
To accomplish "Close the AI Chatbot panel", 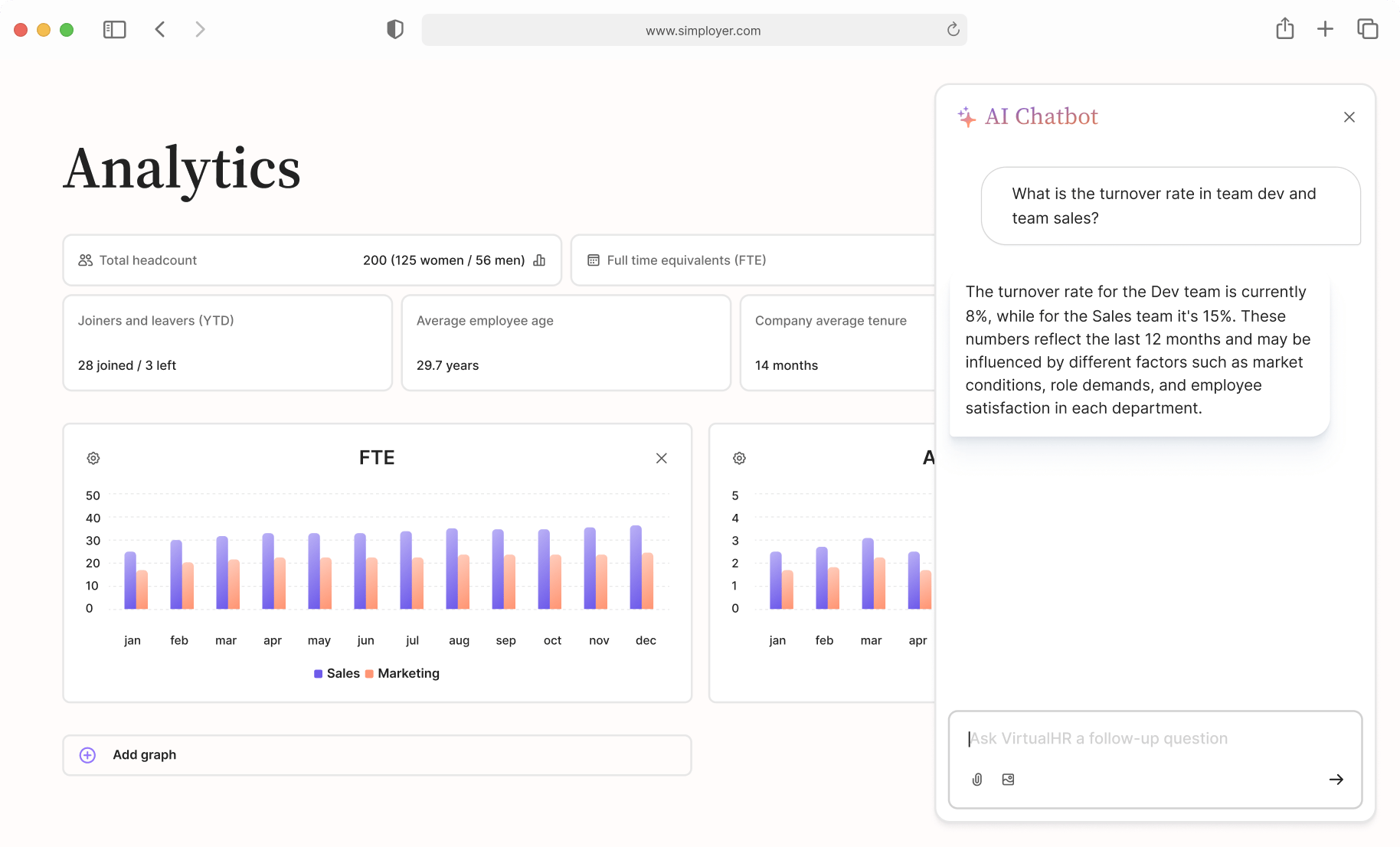I will 1349,117.
